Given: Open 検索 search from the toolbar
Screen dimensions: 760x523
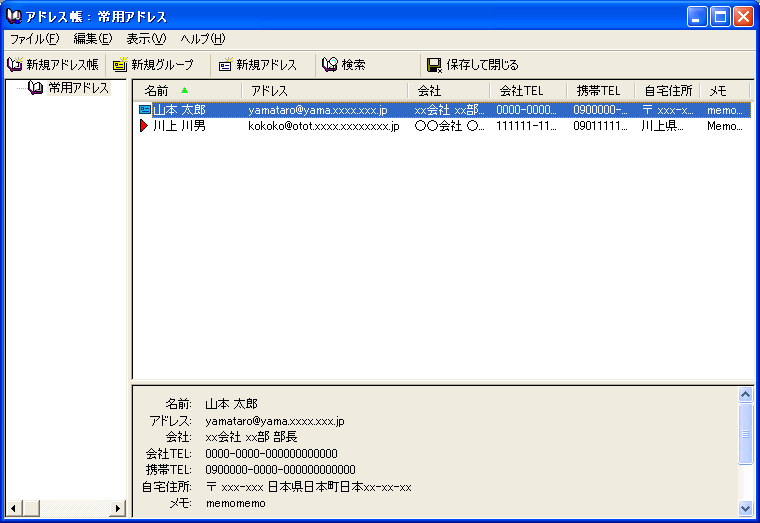Looking at the screenshot, I should [x=330, y=65].
